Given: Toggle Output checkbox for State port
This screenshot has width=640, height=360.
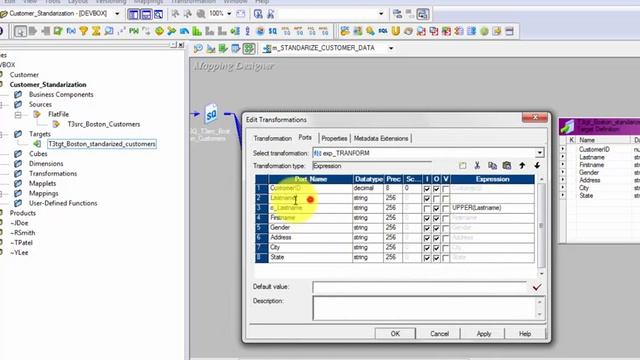Looking at the screenshot, I should [436, 258].
